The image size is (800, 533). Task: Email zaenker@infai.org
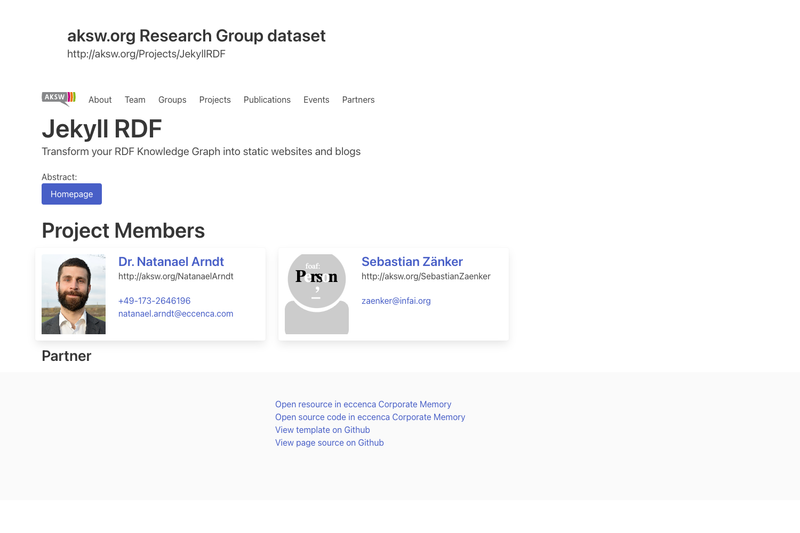396,301
